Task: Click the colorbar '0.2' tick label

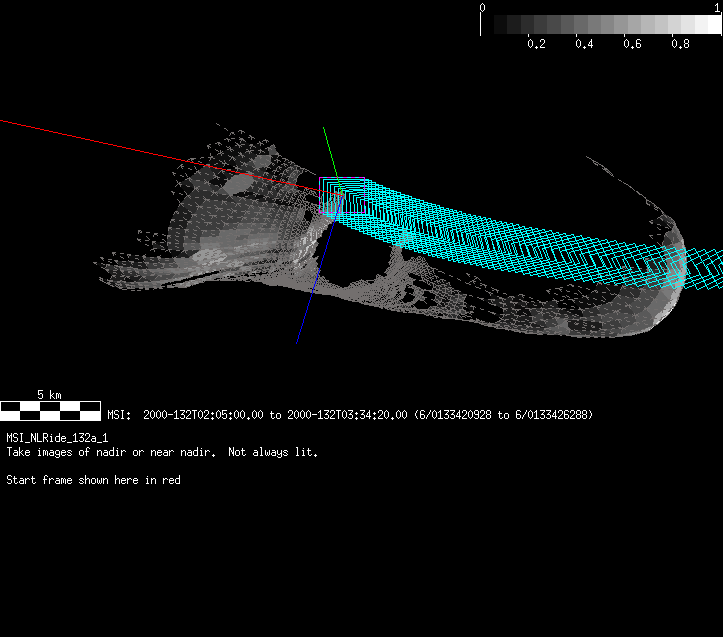Action: click(536, 44)
